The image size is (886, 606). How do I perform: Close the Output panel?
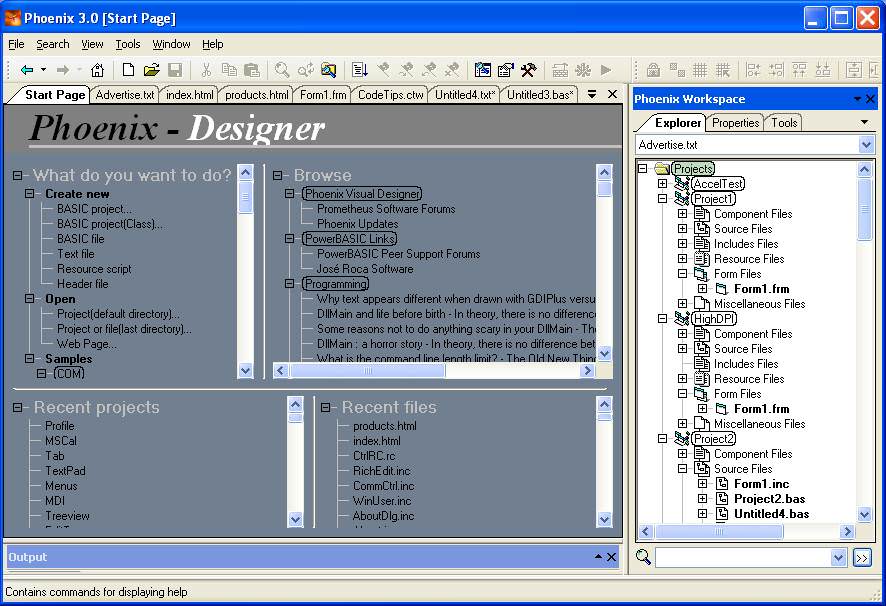coord(611,557)
